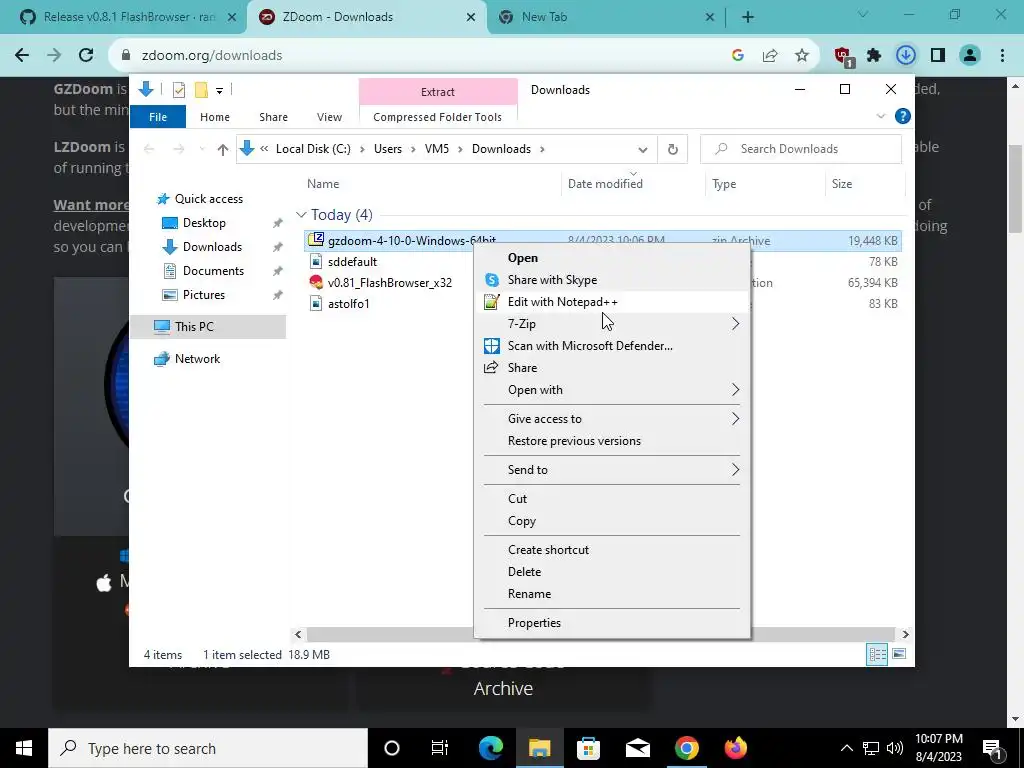
Task: Open the notification center icon
Action: [992, 748]
